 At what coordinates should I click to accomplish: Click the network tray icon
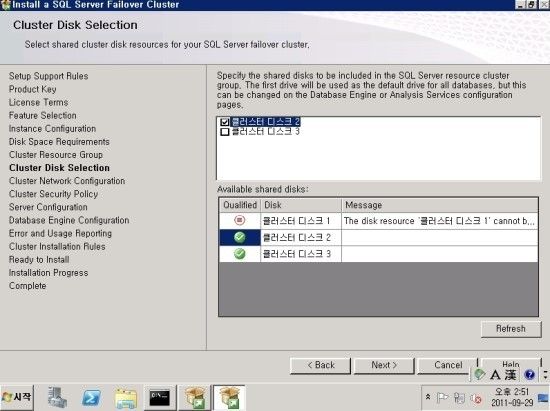459,398
